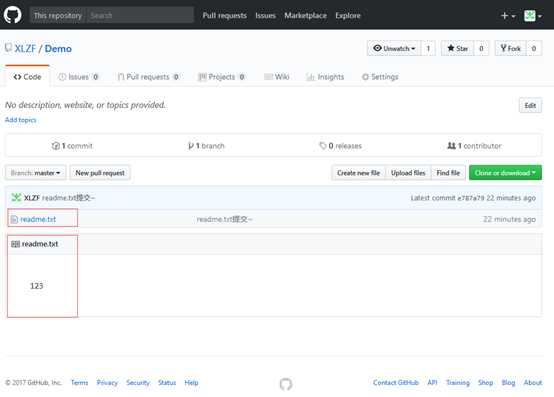Open the Unwatch dropdown

394,48
